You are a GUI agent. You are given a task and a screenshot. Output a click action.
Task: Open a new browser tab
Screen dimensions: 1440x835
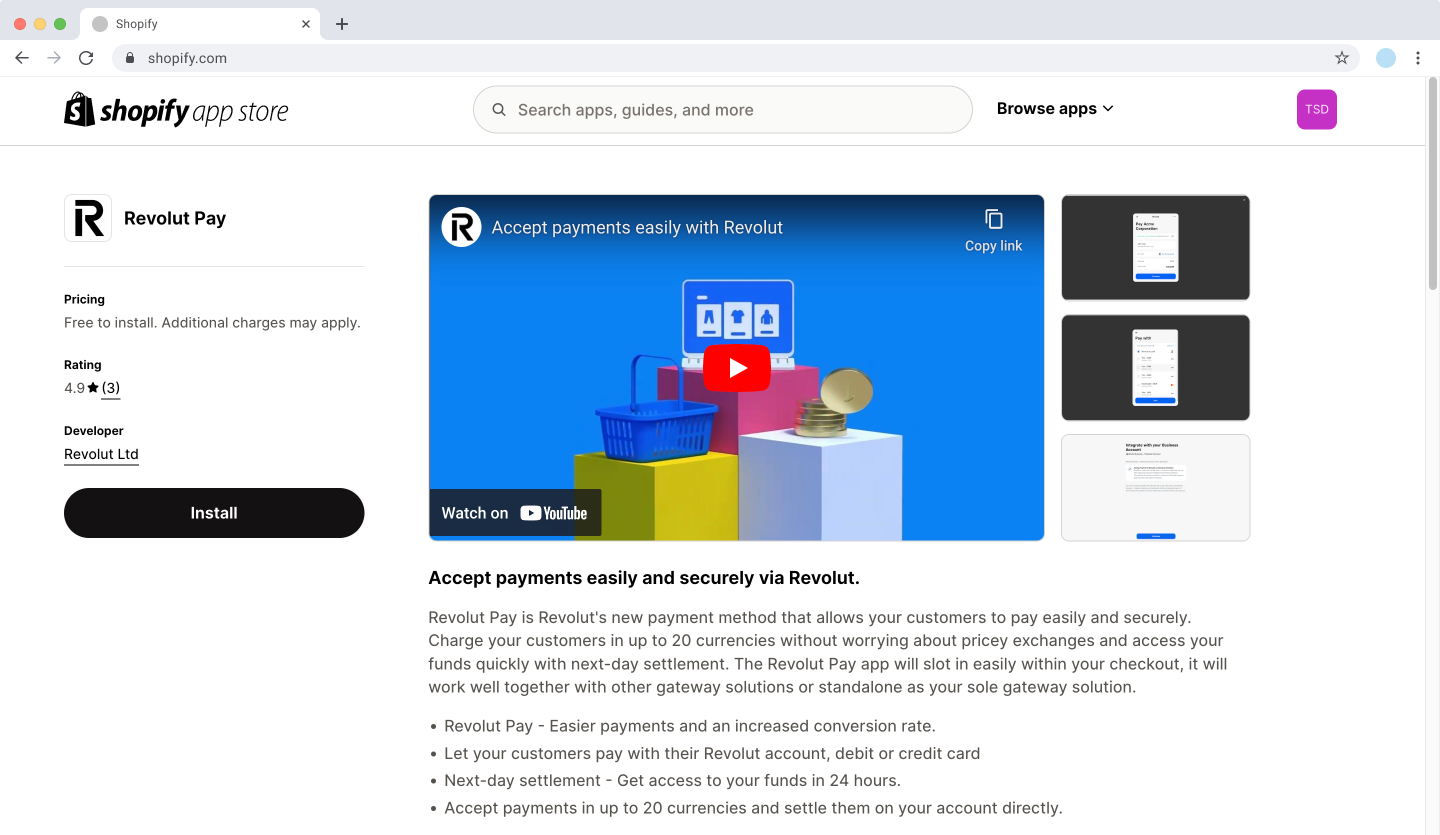(342, 24)
